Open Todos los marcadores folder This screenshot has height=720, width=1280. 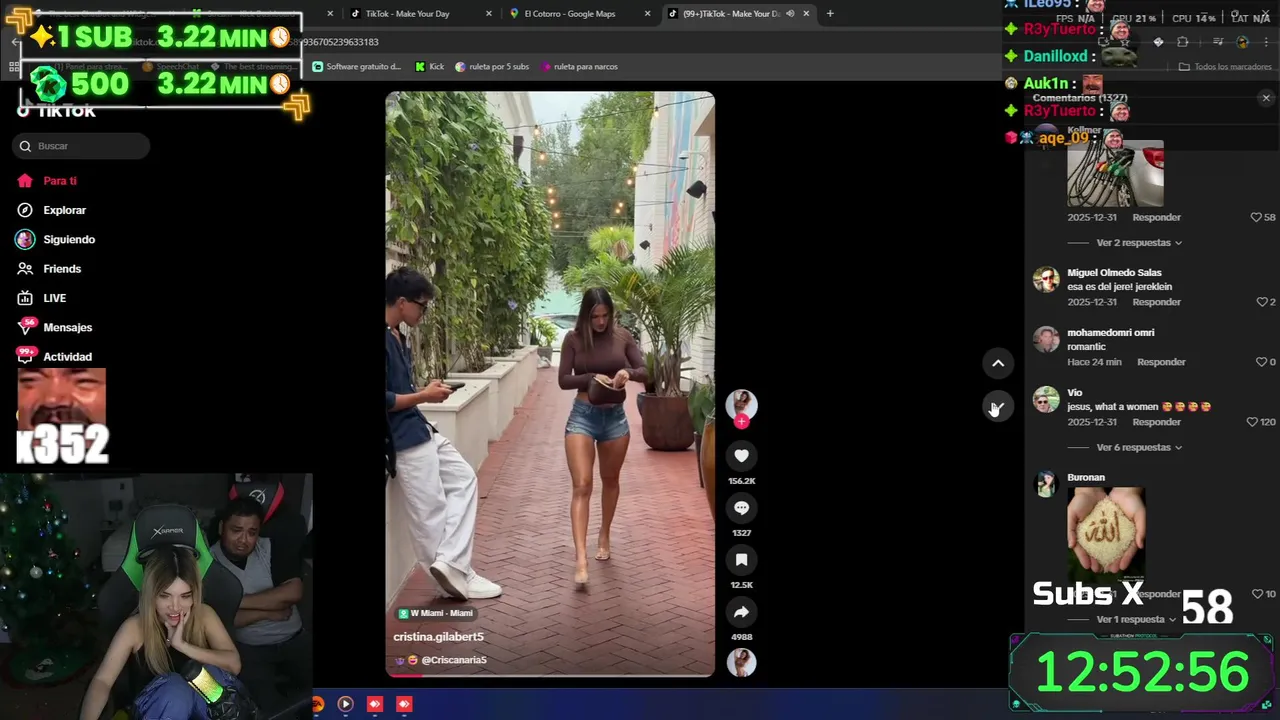coord(1225,67)
